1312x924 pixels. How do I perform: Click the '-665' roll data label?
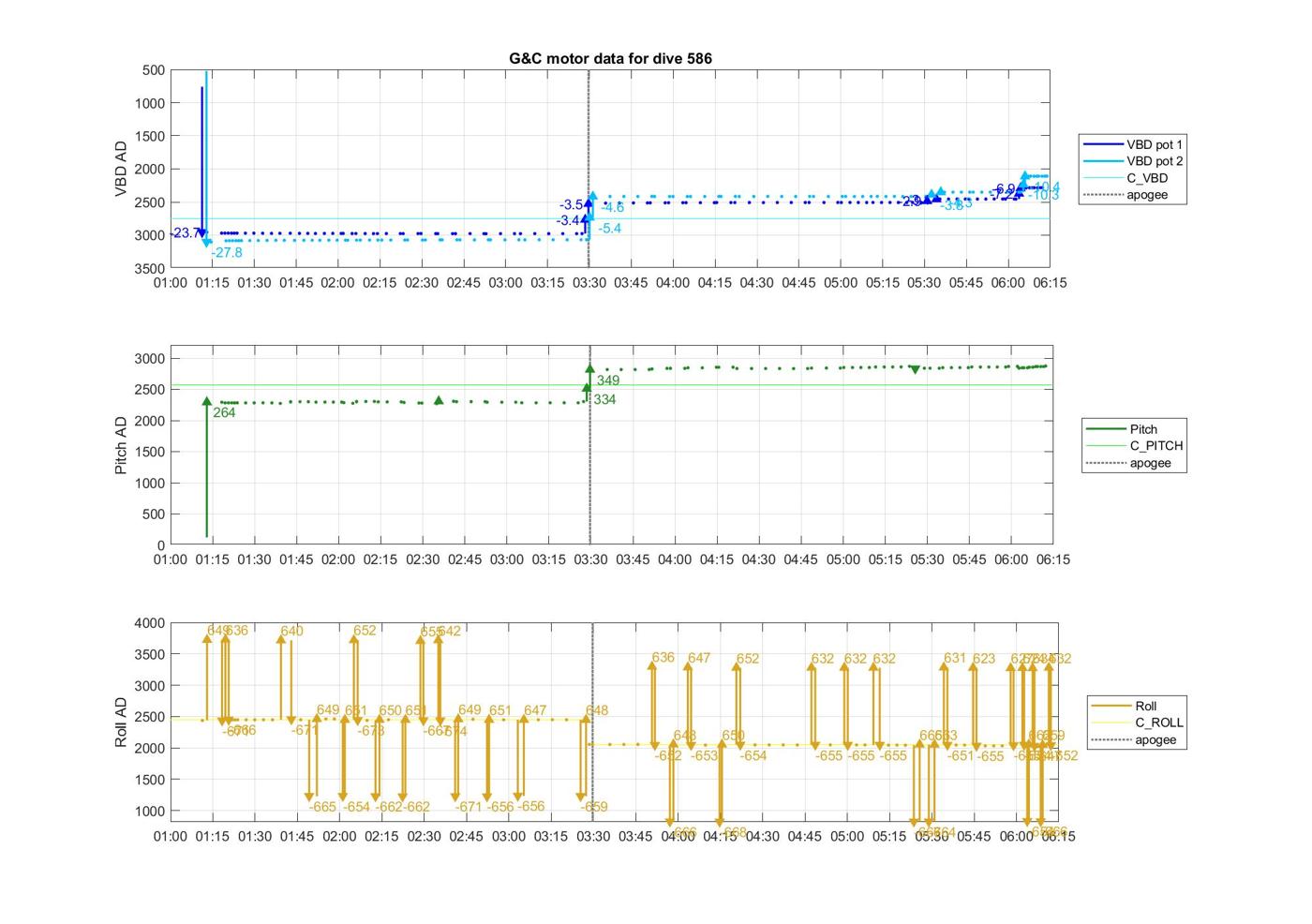click(323, 807)
